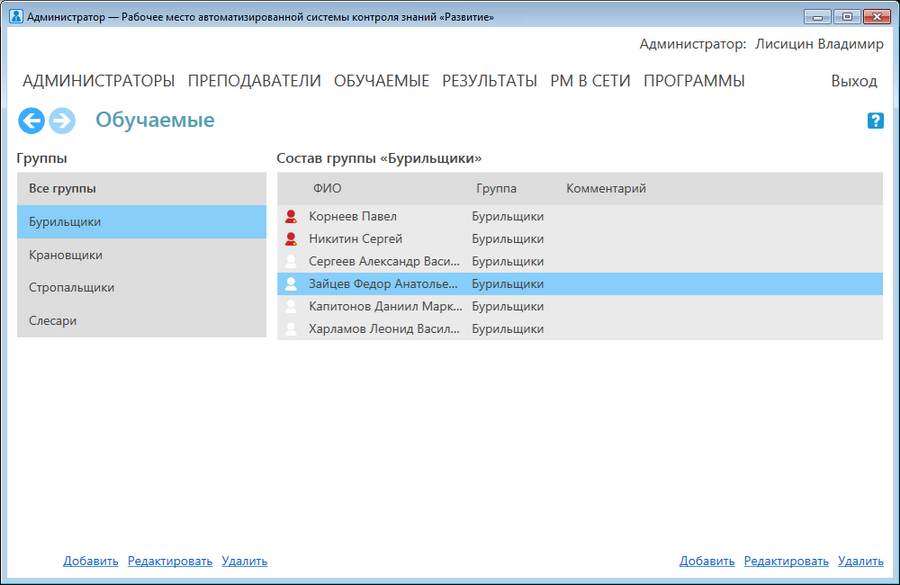Image resolution: width=900 pixels, height=585 pixels.
Task: Open the РМ В СЕТИ section
Action: coord(590,81)
